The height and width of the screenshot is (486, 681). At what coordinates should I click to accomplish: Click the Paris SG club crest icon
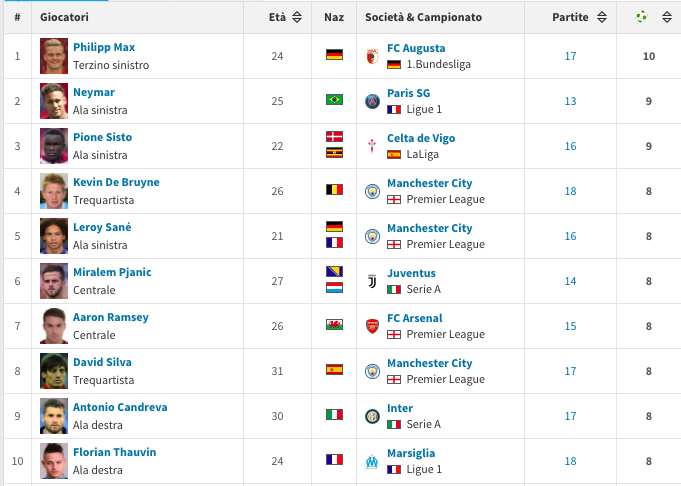(x=372, y=101)
